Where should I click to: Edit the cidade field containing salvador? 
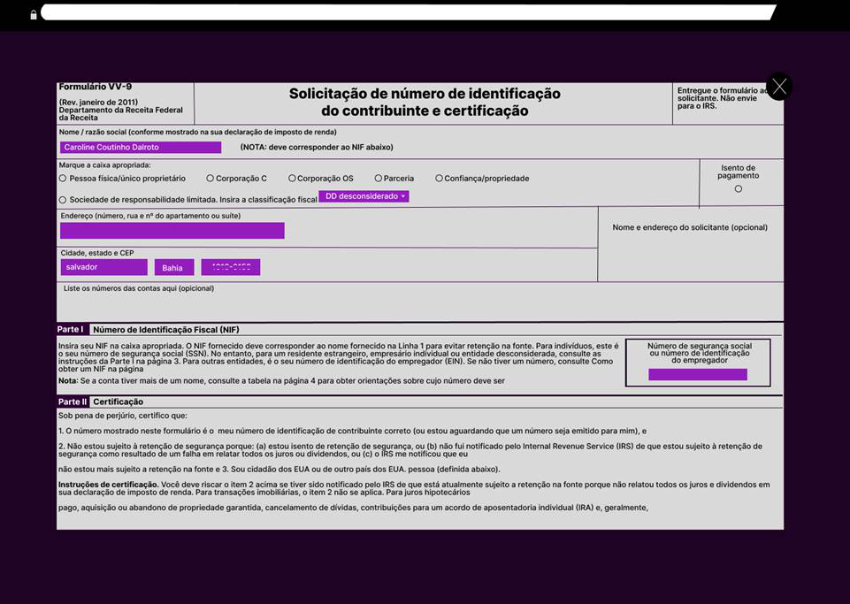pyautogui.click(x=103, y=267)
